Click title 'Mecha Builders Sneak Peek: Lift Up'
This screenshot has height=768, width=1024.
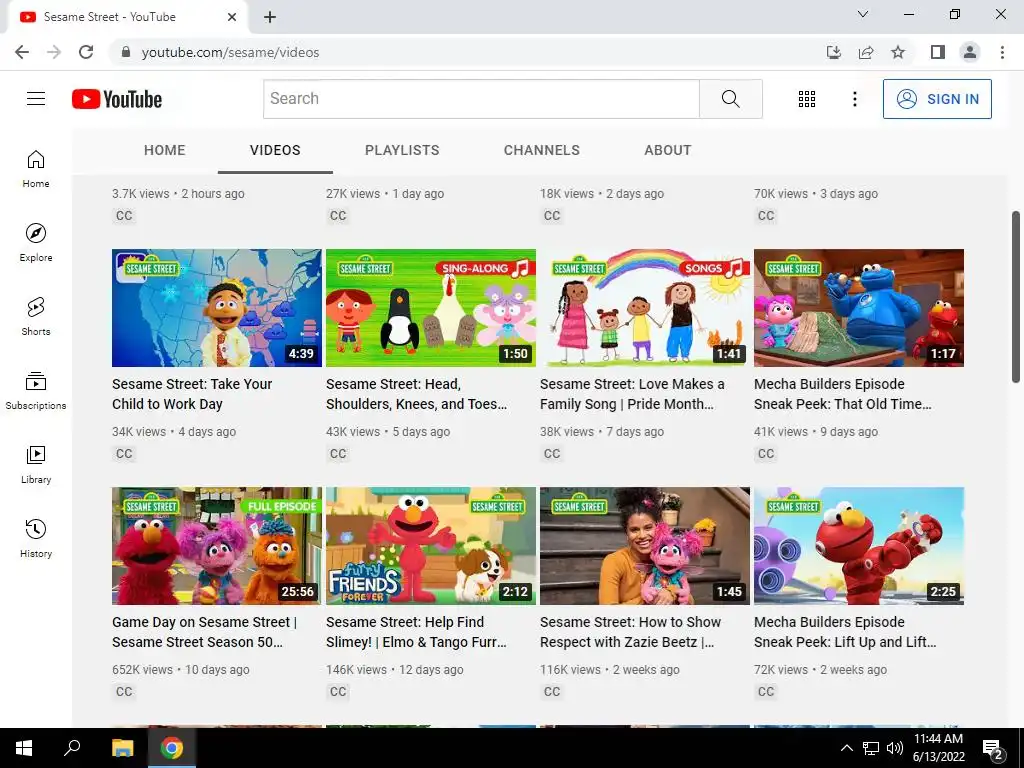(845, 632)
